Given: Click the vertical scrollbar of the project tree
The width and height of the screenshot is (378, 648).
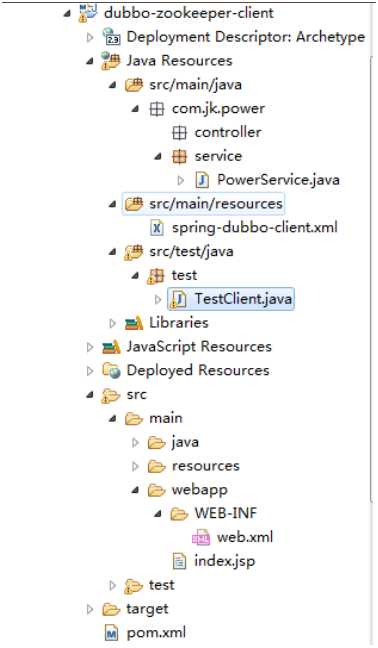Looking at the screenshot, I should (x=373, y=279).
